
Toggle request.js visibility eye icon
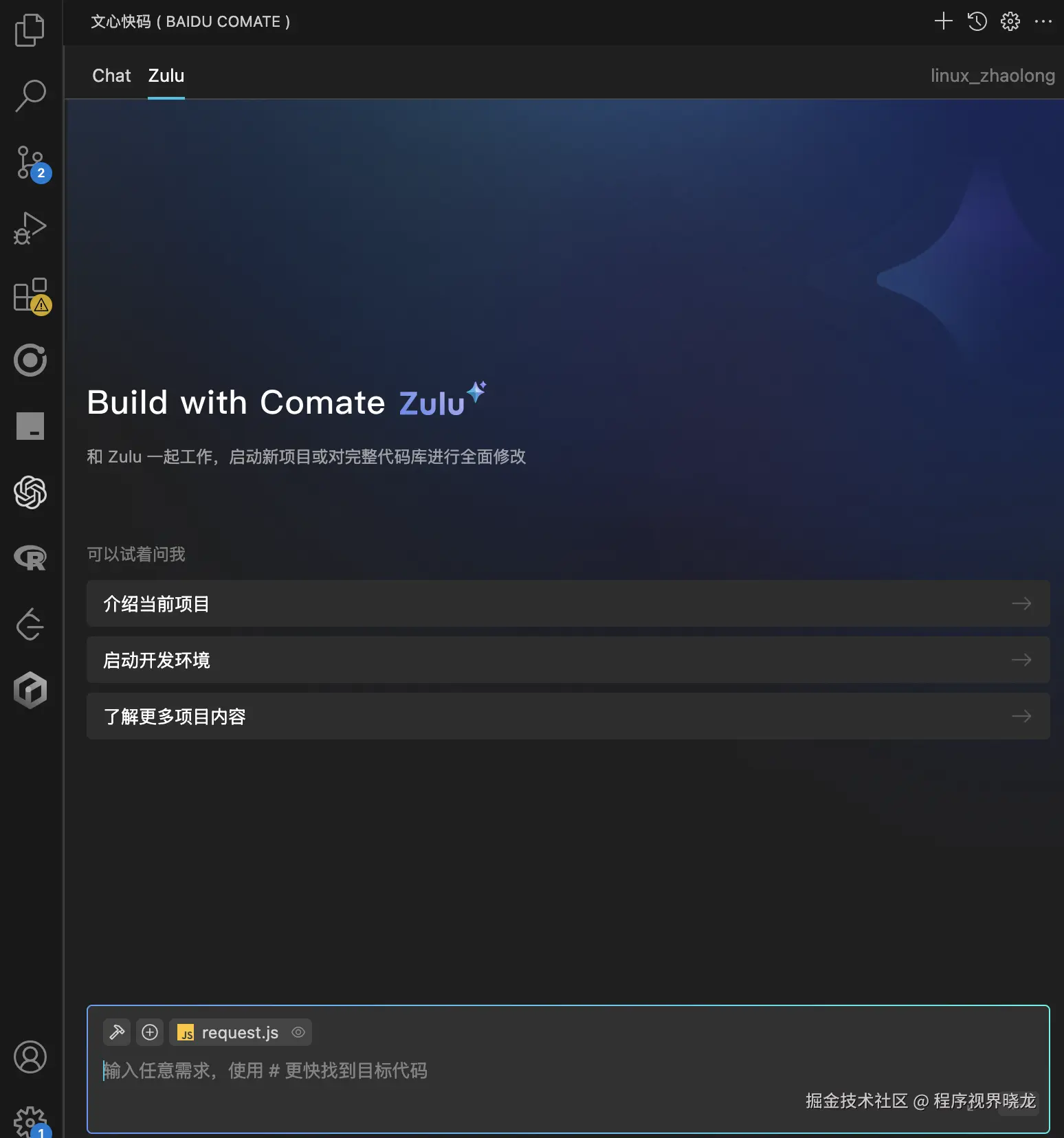298,1032
